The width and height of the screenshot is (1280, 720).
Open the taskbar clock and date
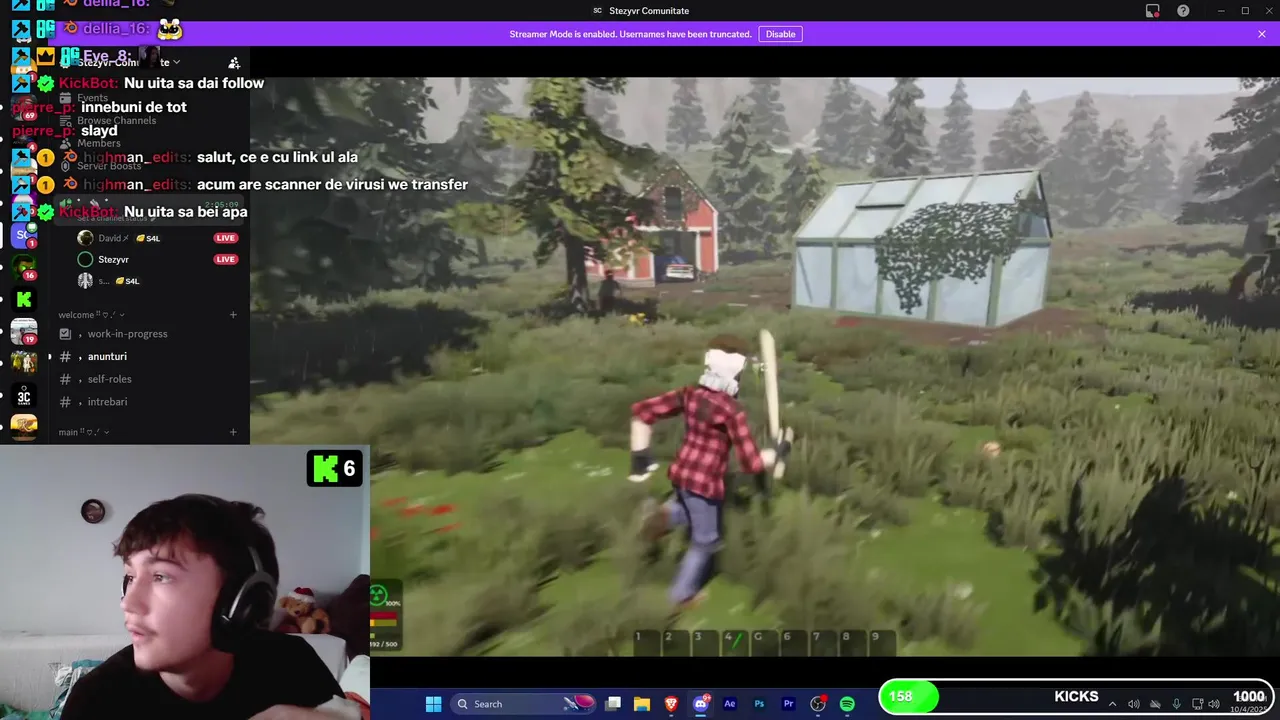click(1248, 704)
